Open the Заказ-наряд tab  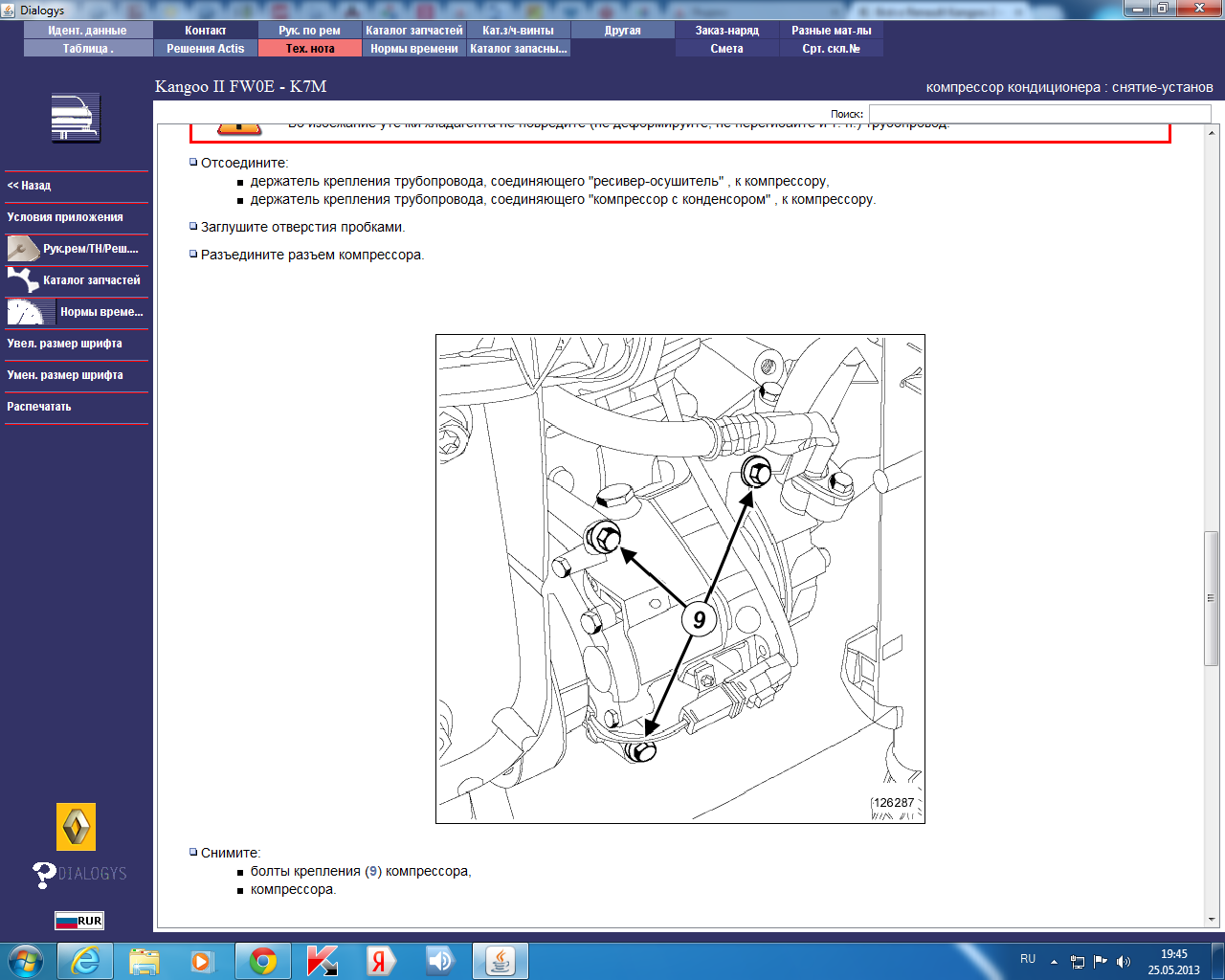727,31
